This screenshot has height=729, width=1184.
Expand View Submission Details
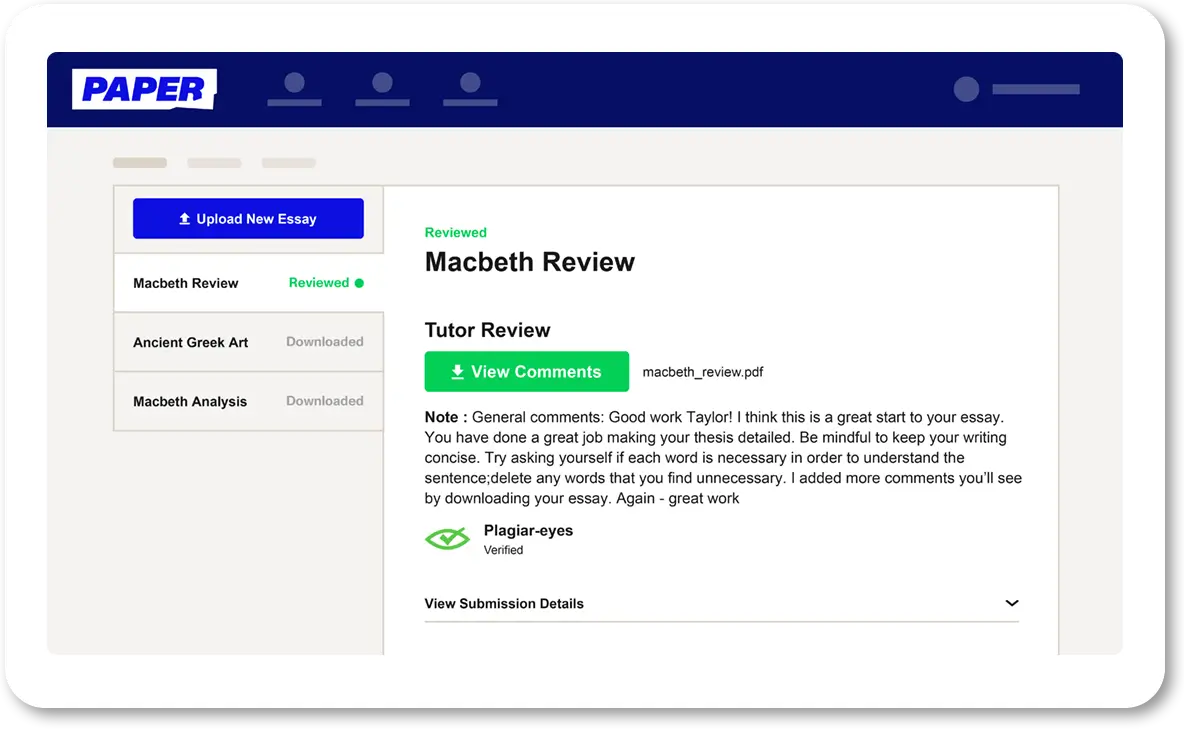[x=504, y=603]
